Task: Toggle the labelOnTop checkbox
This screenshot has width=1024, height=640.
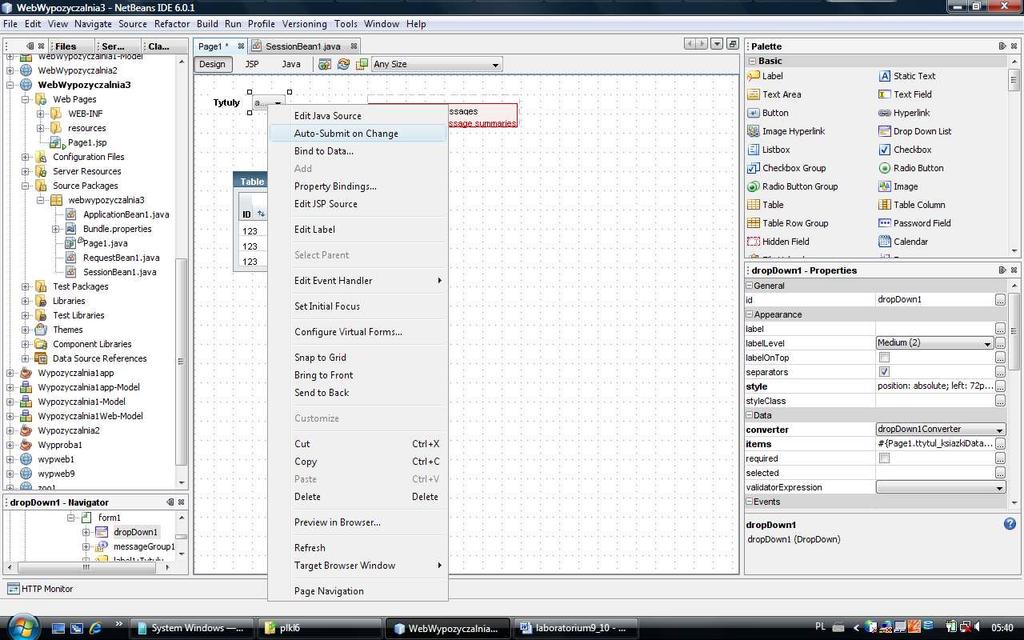Action: 884,357
